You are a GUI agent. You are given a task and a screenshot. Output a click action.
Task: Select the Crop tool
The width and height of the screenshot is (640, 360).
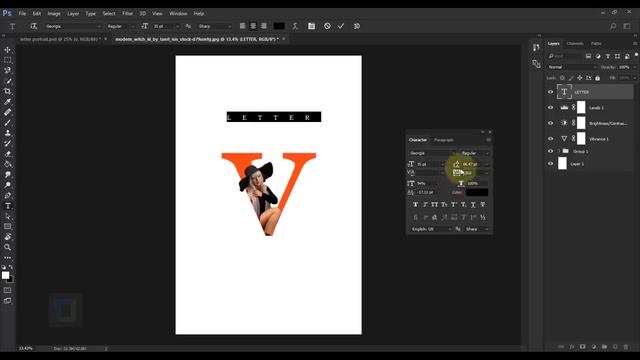[7, 91]
